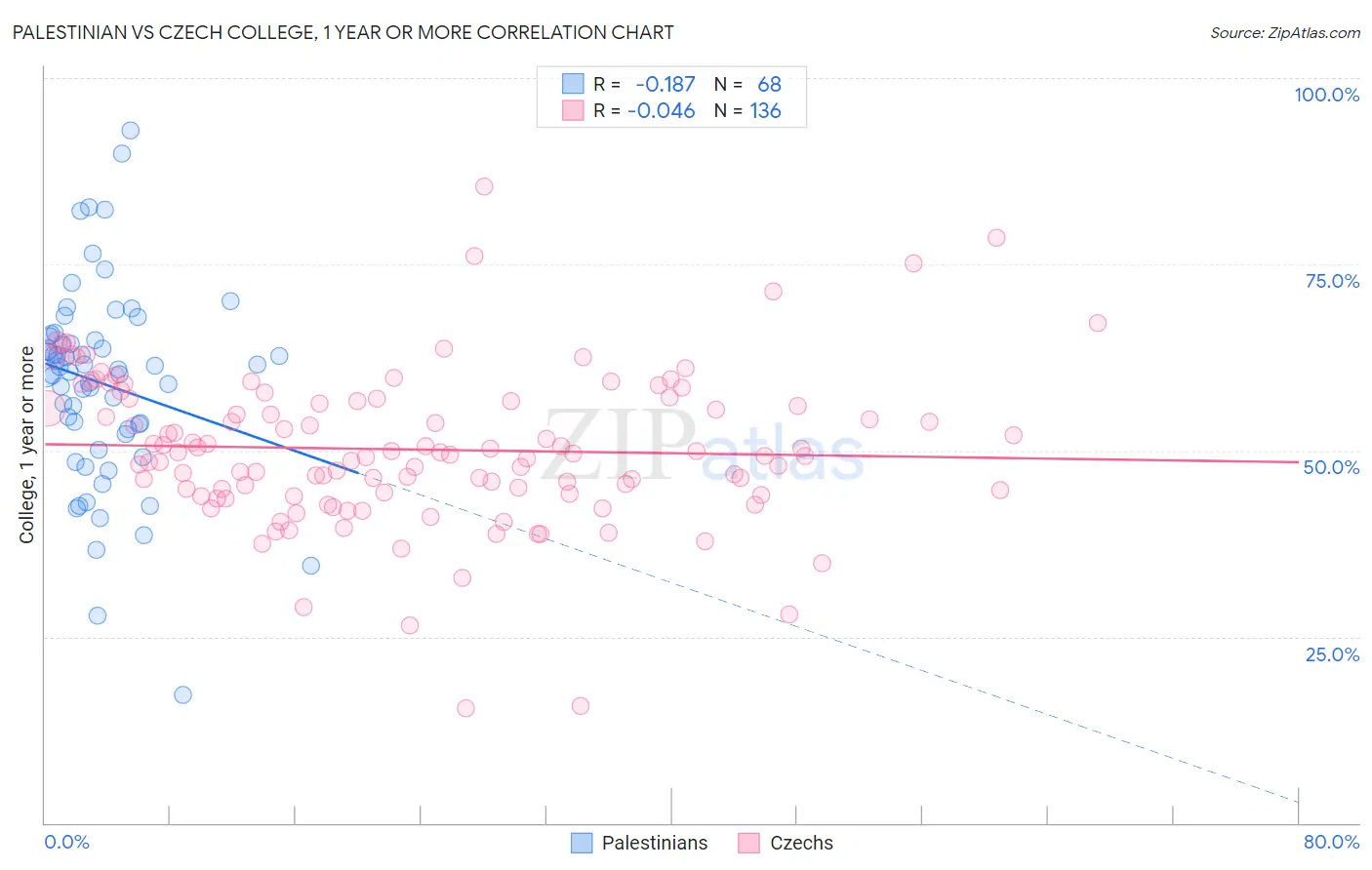This screenshot has width=1372, height=870.
Task: Click the pink R = -0.046 stats swatch
Action: (573, 110)
